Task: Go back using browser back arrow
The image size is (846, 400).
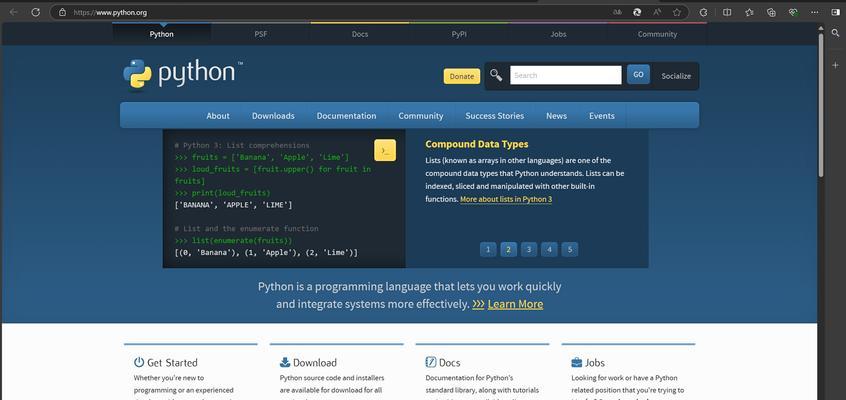Action: coord(13,12)
